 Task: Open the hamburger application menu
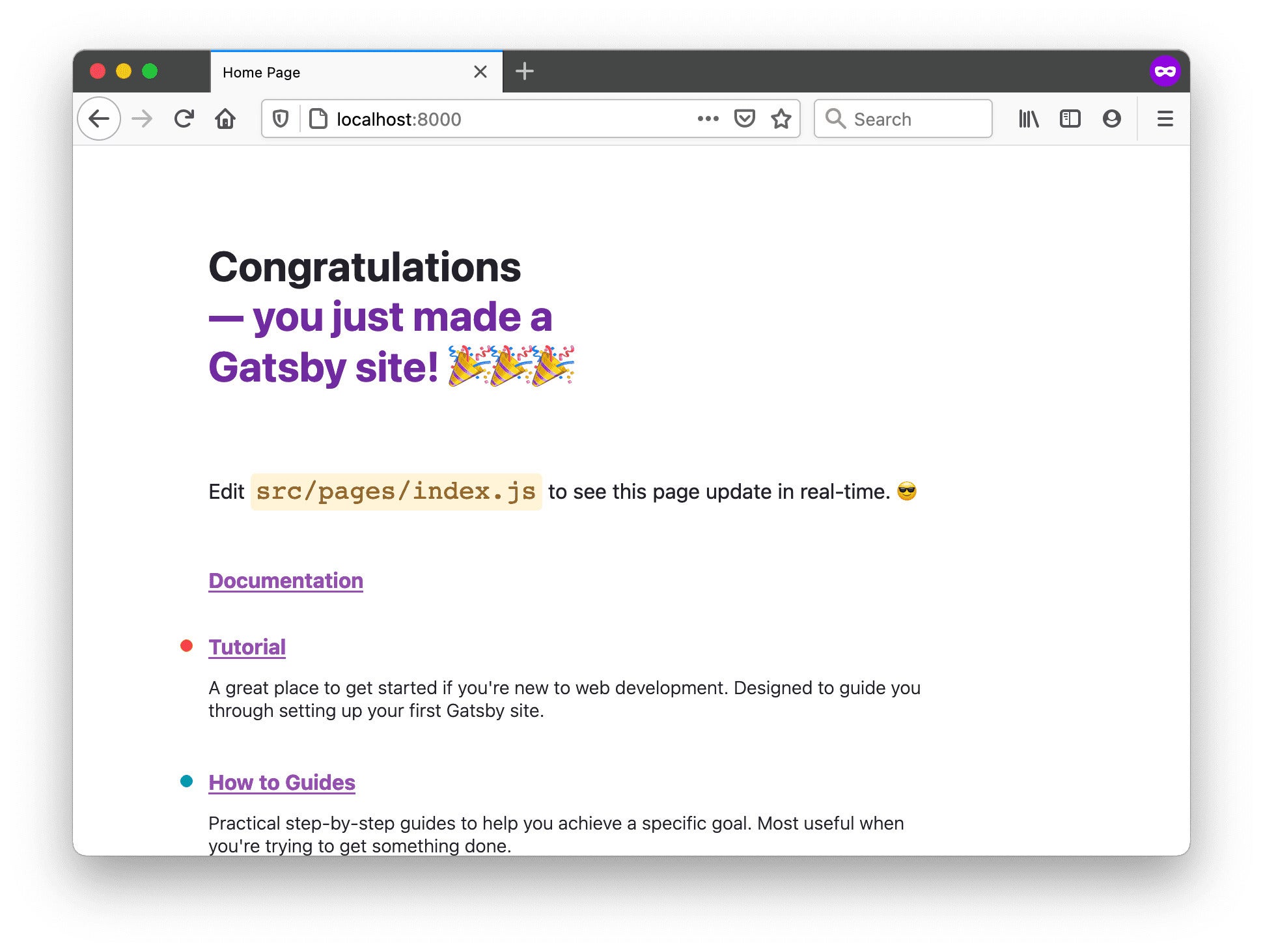point(1165,119)
